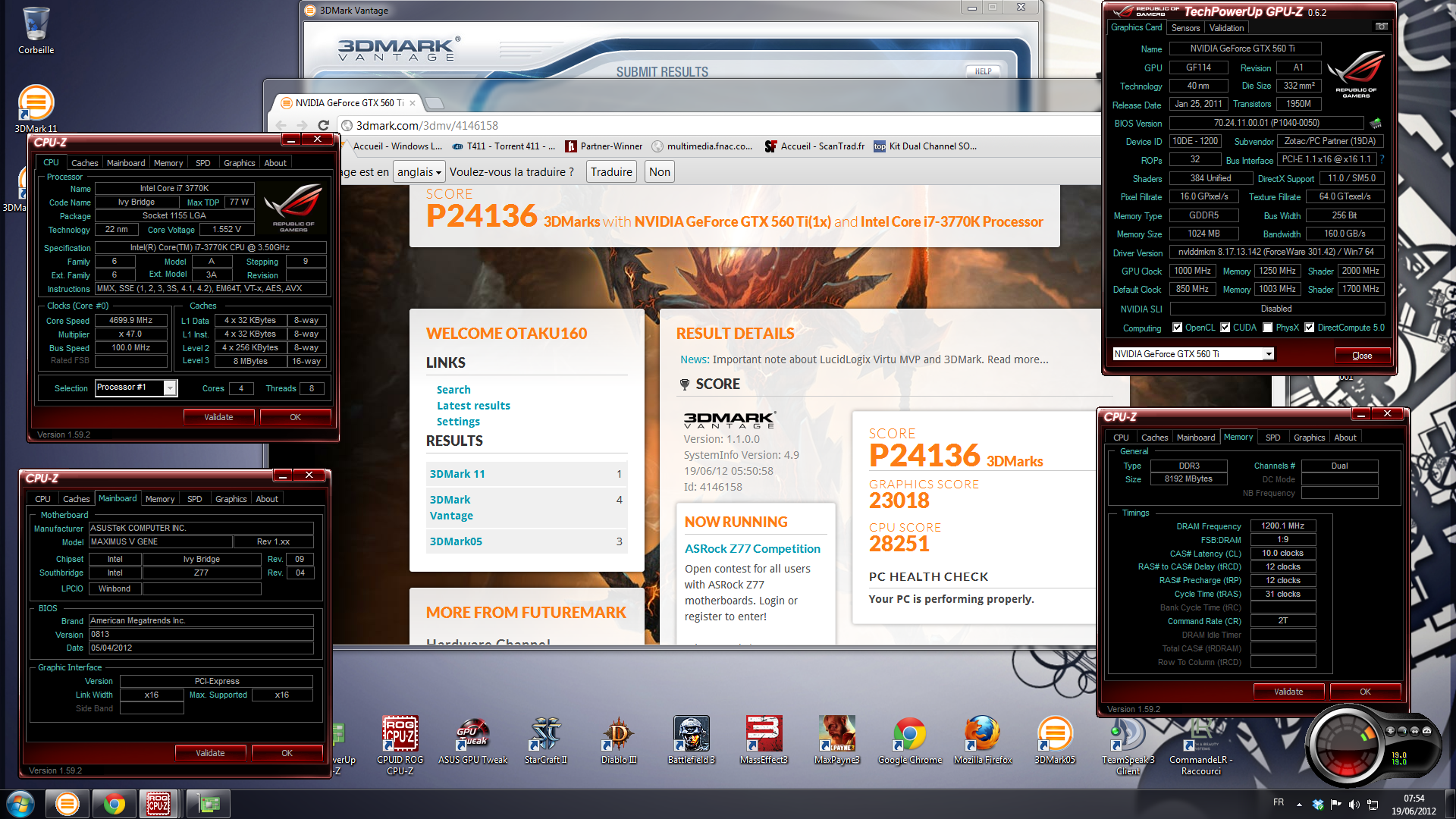
Task: Open the Settings link under Links
Action: pyautogui.click(x=458, y=422)
